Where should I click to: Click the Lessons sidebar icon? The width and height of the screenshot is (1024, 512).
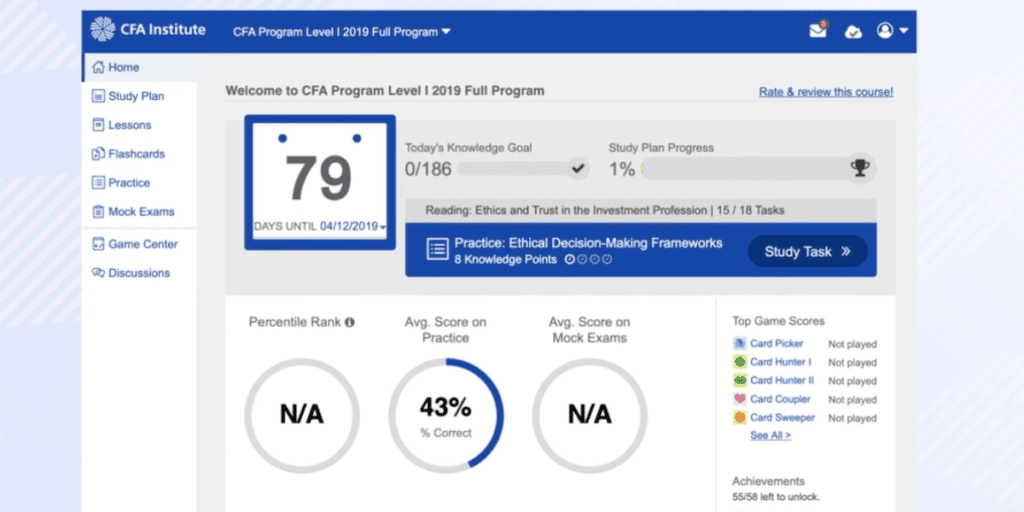[99, 125]
